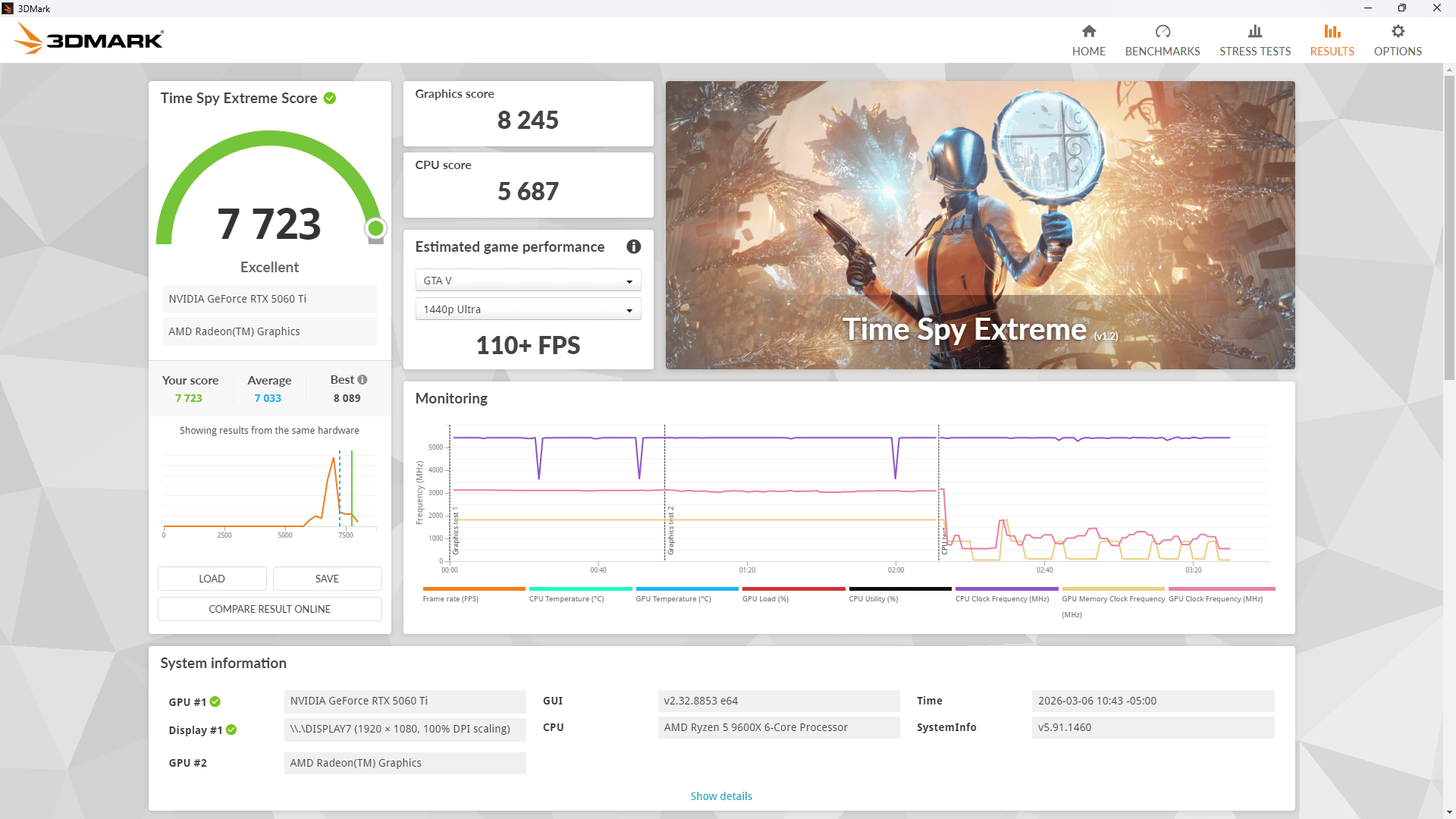Click the SAVE button
This screenshot has height=819, width=1456.
328,578
